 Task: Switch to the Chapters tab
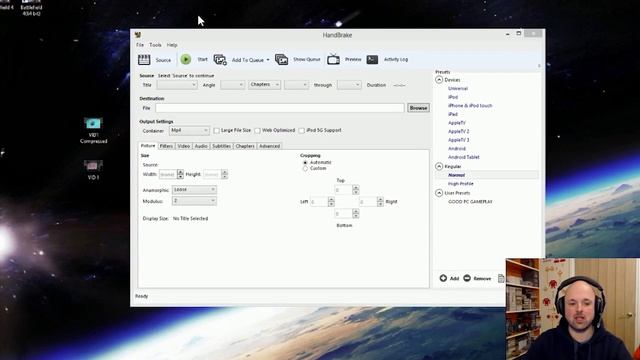coord(245,146)
